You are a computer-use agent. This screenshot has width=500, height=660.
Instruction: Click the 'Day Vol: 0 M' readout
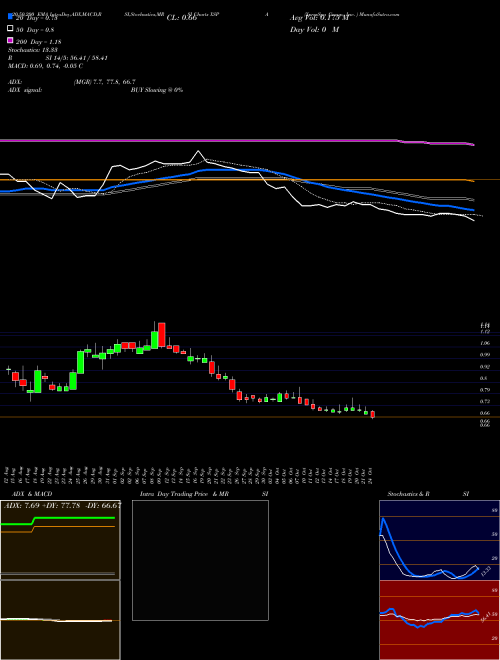tap(314, 30)
